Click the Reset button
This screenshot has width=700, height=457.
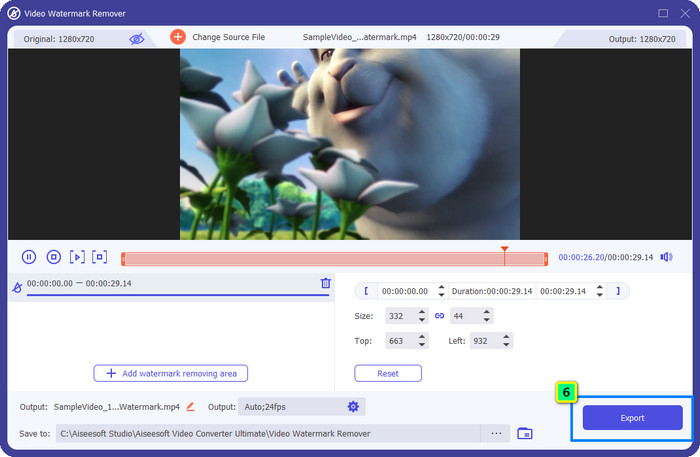click(x=388, y=373)
